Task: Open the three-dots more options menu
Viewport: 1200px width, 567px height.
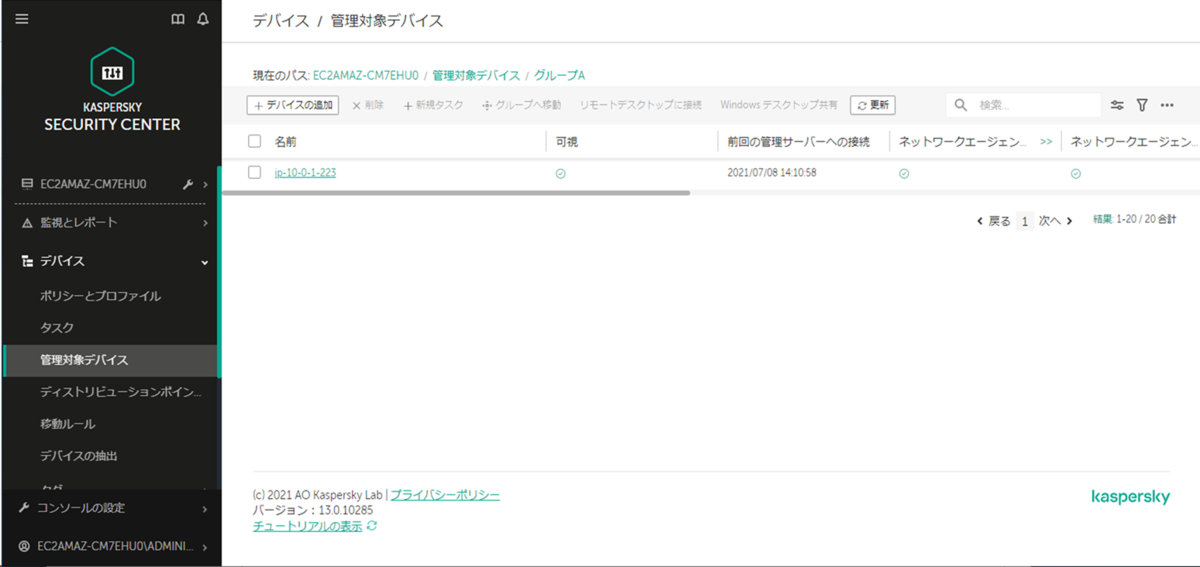Action: [1166, 105]
